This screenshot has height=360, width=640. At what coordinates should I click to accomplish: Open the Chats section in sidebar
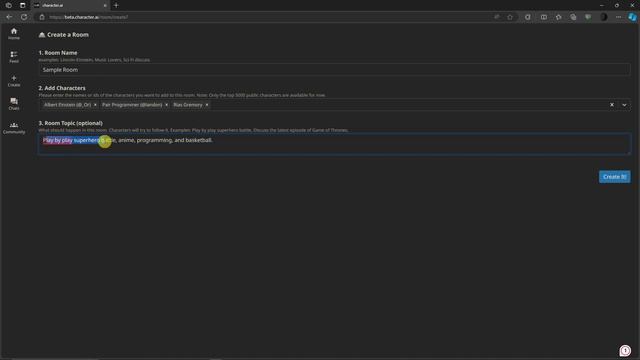pyautogui.click(x=14, y=104)
